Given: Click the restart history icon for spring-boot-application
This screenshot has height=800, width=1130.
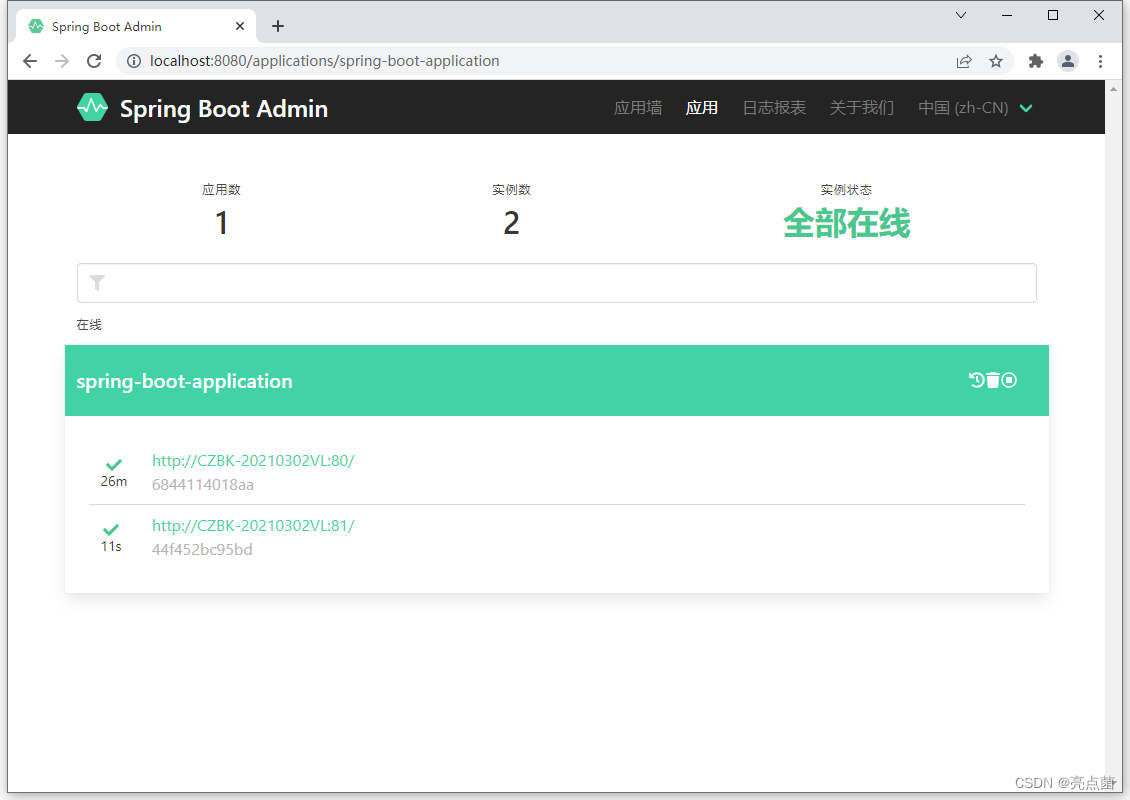Looking at the screenshot, I should pyautogui.click(x=976, y=379).
